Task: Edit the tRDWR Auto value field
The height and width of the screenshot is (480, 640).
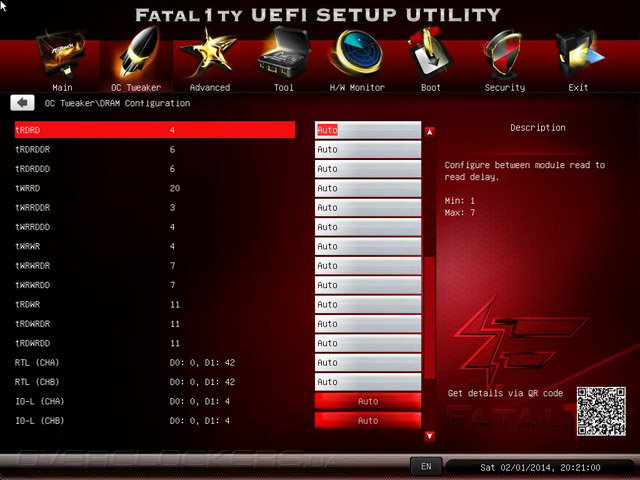Action: (x=368, y=304)
